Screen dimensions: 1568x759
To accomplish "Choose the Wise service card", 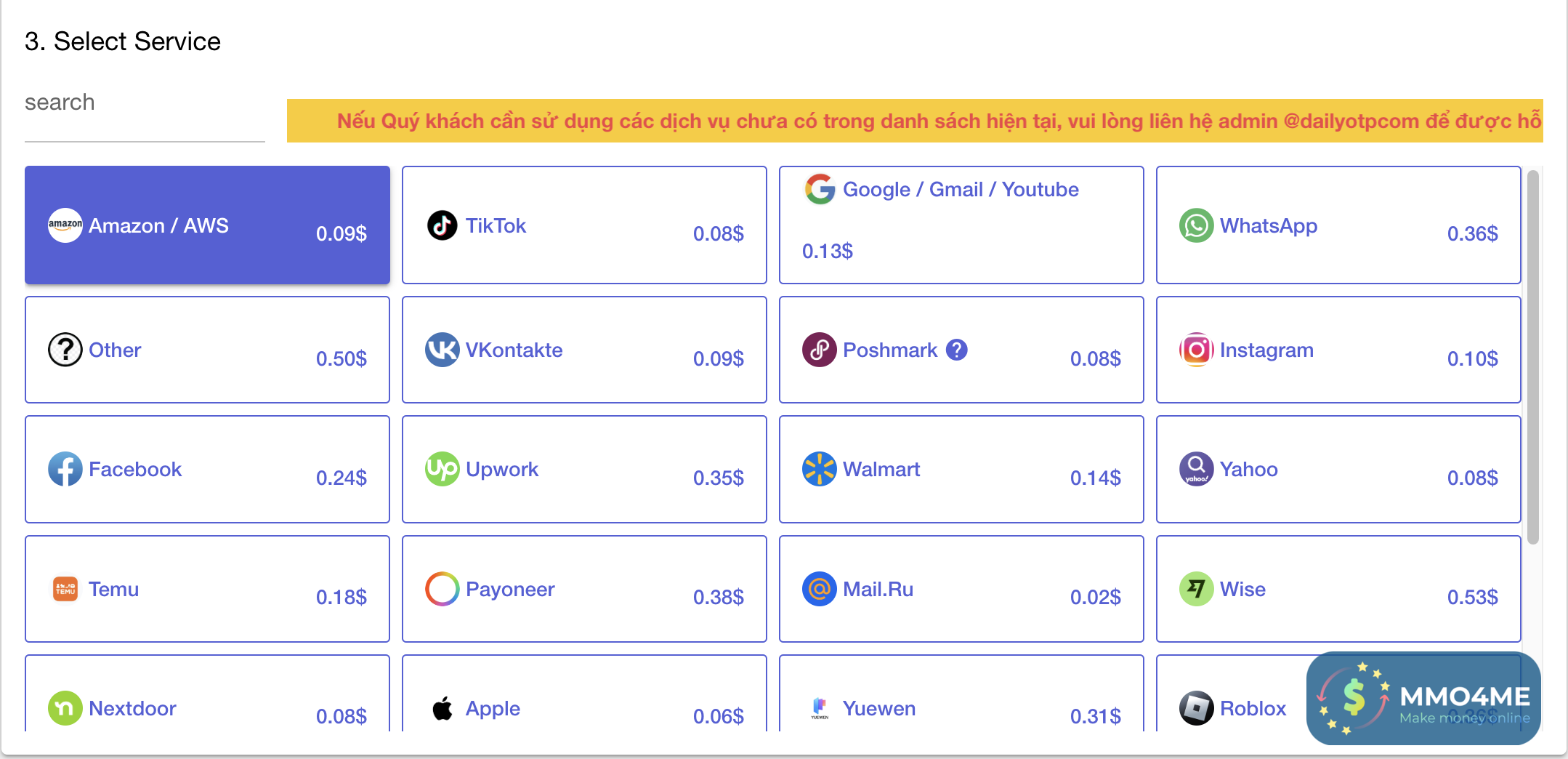I will click(1338, 589).
